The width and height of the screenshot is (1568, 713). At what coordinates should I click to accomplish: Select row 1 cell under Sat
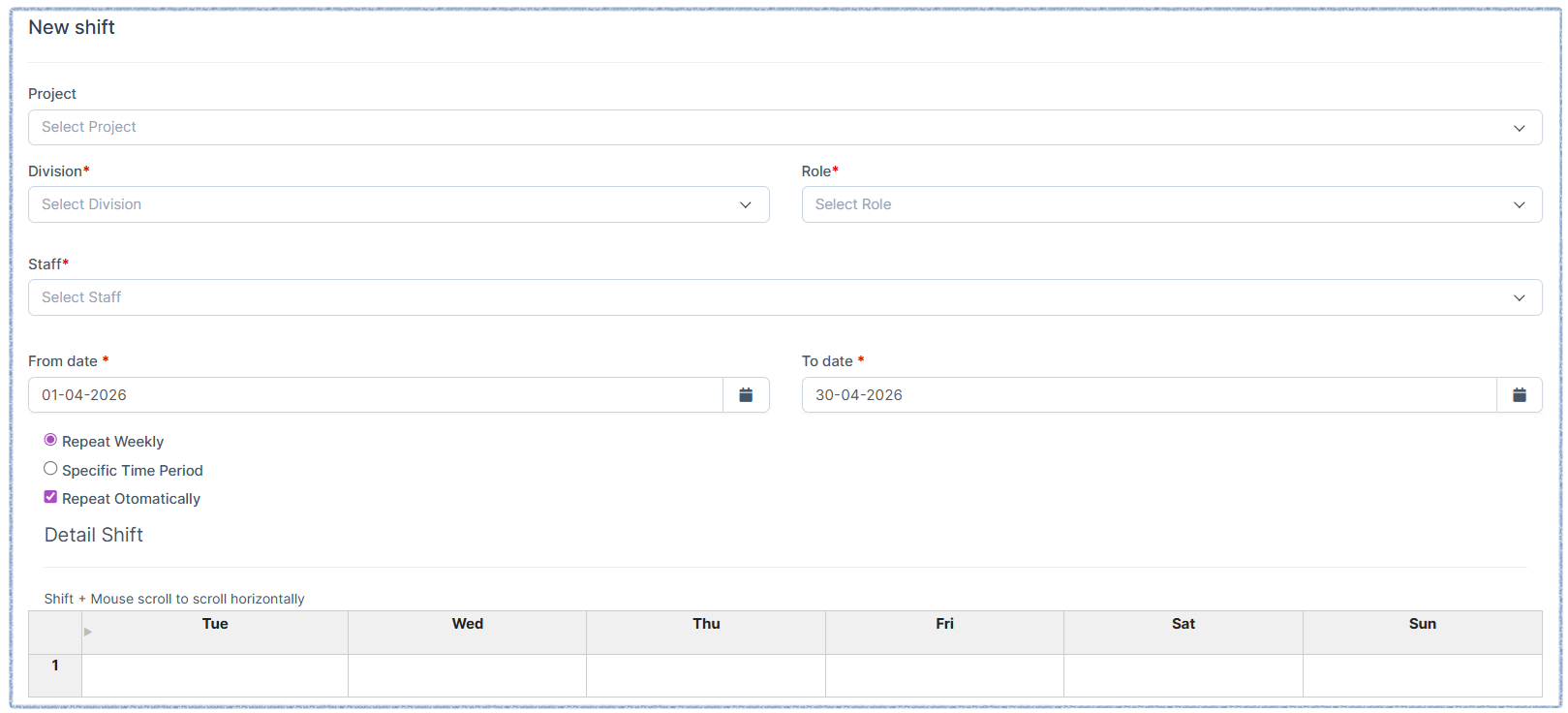pos(1183,675)
